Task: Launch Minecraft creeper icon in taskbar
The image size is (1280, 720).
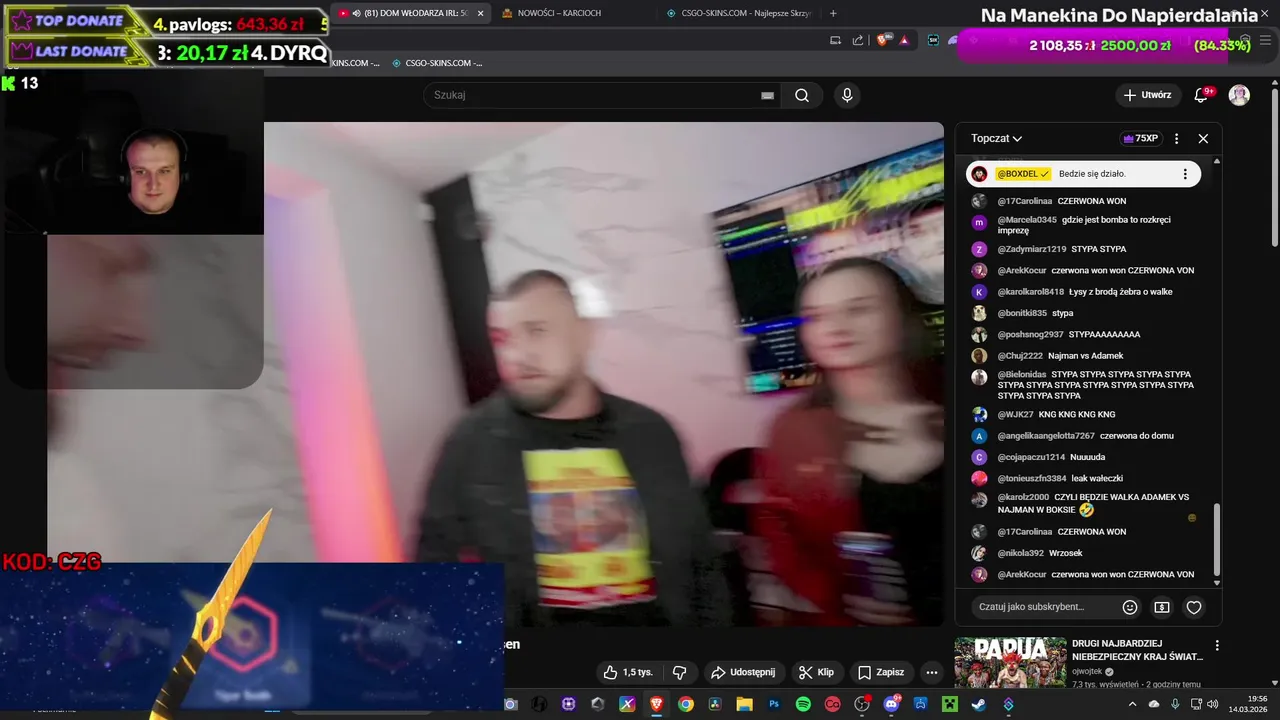Action: point(950,704)
